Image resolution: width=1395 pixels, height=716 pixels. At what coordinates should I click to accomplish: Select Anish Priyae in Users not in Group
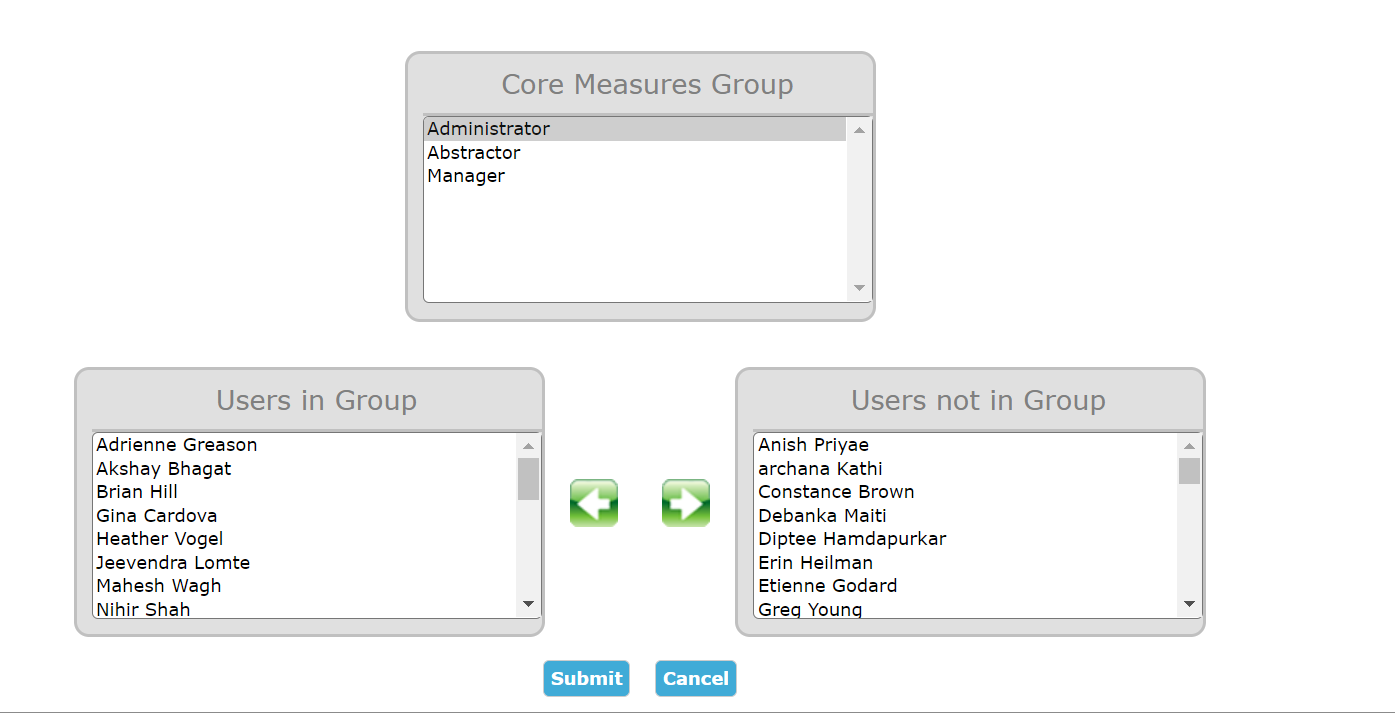pyautogui.click(x=966, y=445)
